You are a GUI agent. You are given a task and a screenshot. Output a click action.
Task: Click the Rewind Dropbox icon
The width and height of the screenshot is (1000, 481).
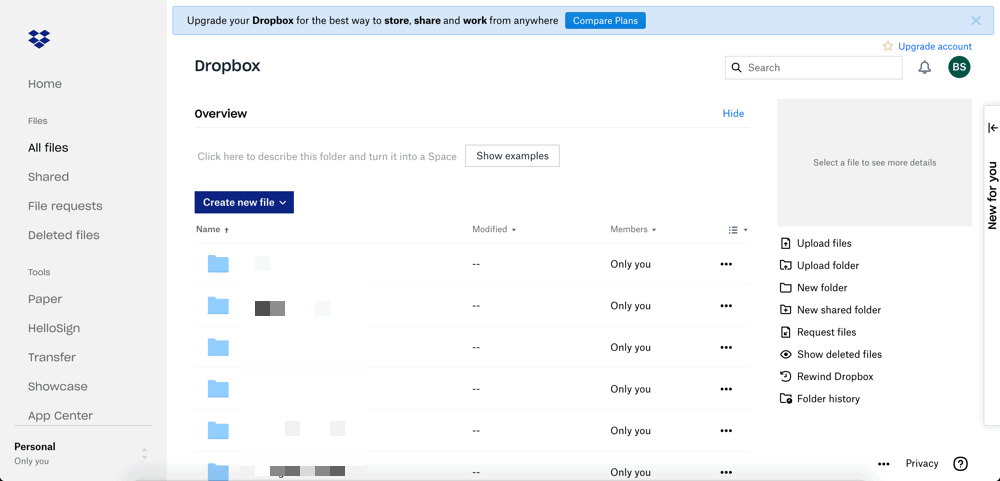coord(786,376)
